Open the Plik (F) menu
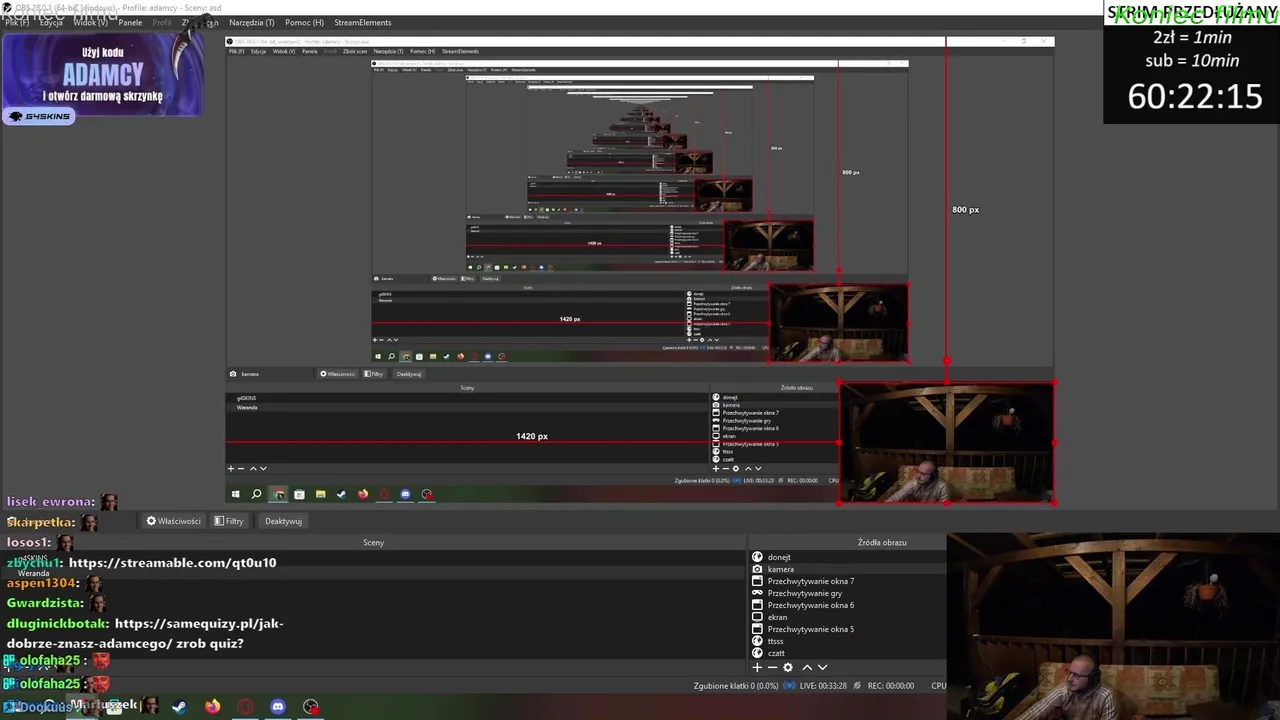 coord(17,22)
